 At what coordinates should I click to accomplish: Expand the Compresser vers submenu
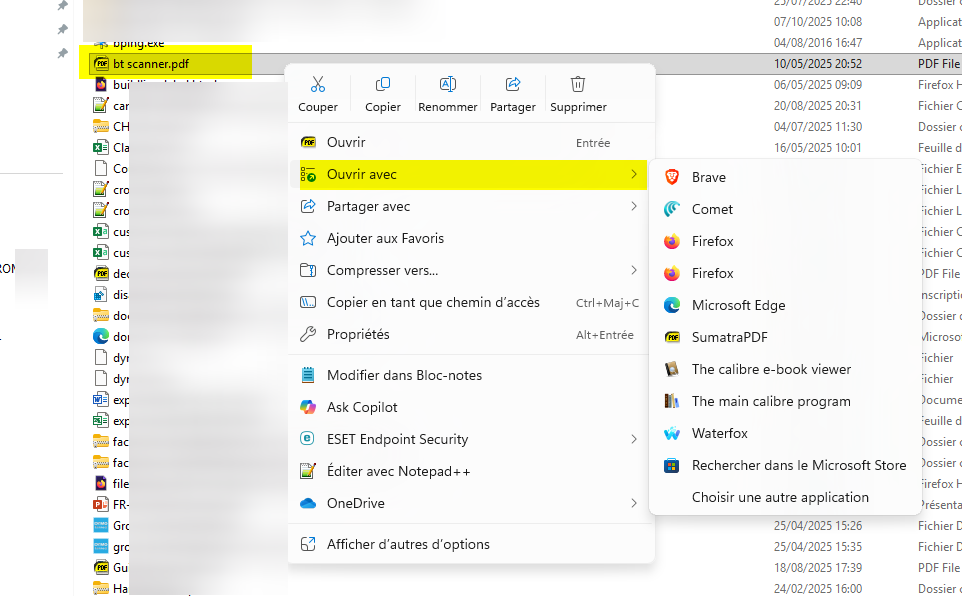634,270
